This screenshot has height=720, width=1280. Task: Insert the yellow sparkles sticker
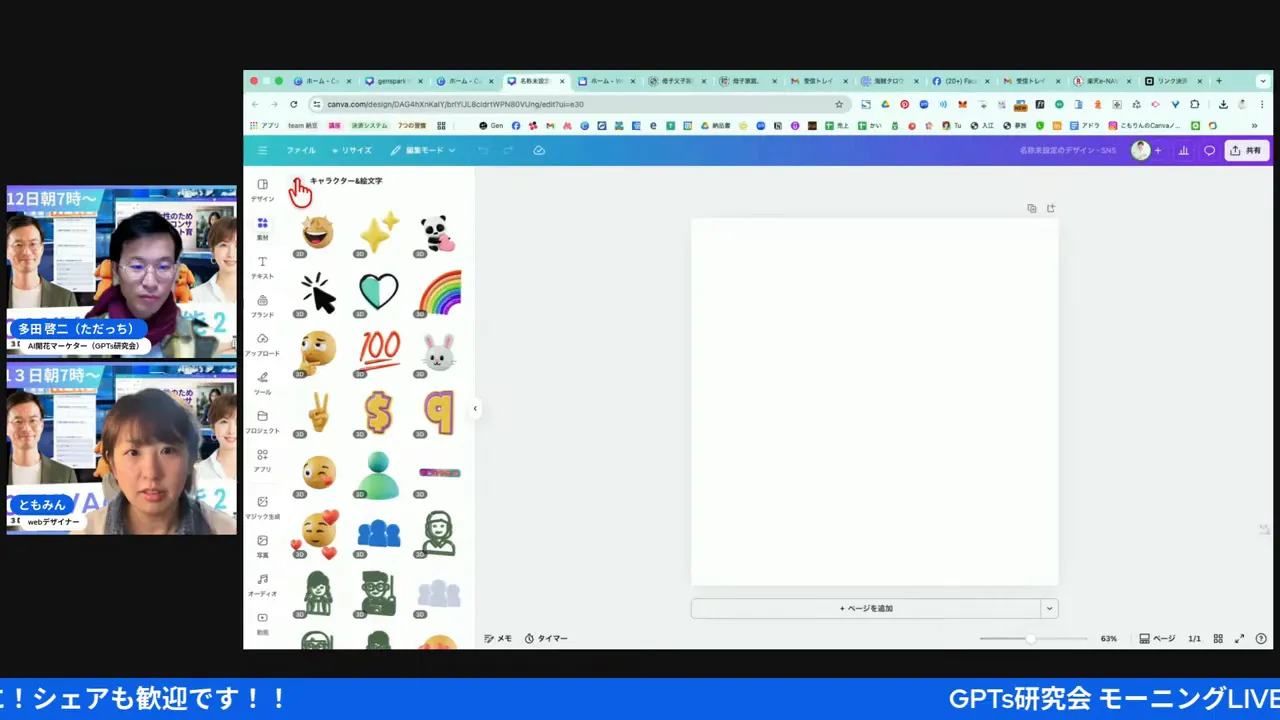379,233
